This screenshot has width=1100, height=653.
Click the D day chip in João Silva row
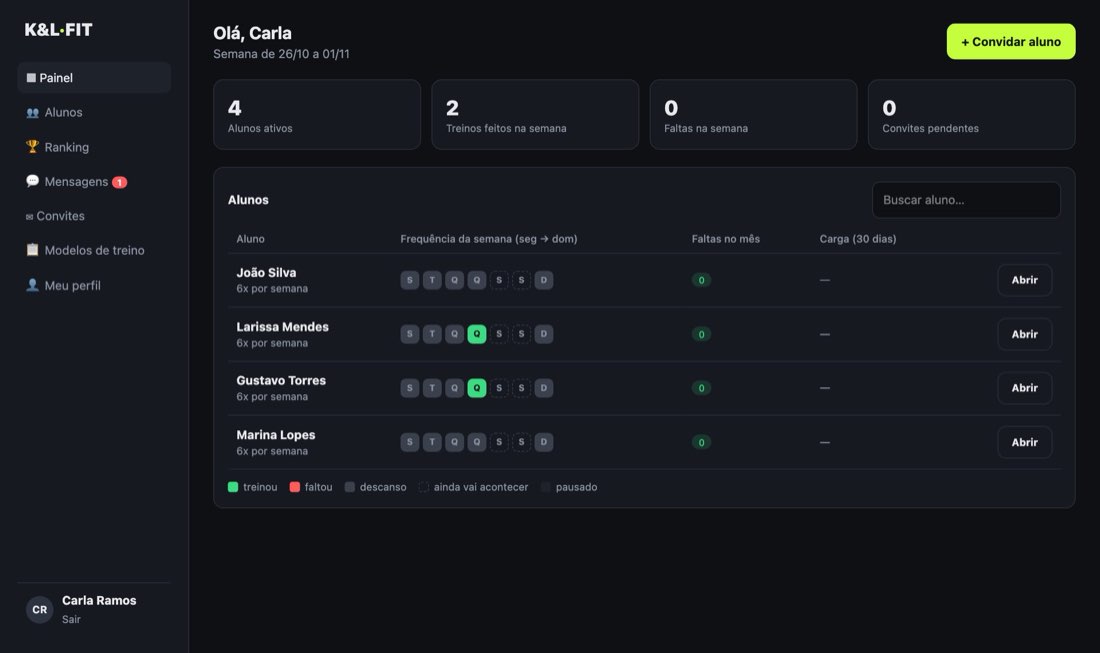coord(544,280)
